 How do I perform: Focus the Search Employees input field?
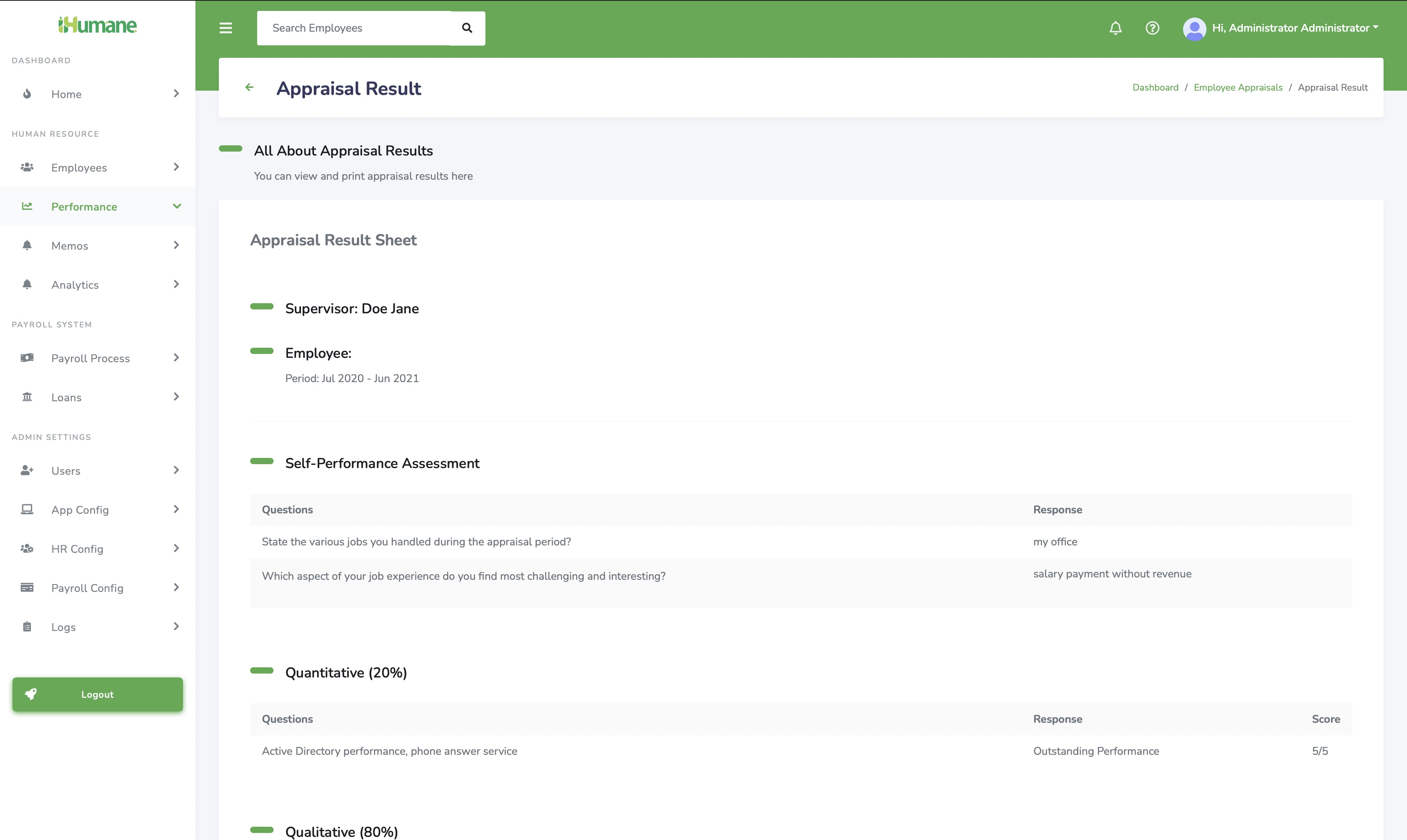(354, 28)
